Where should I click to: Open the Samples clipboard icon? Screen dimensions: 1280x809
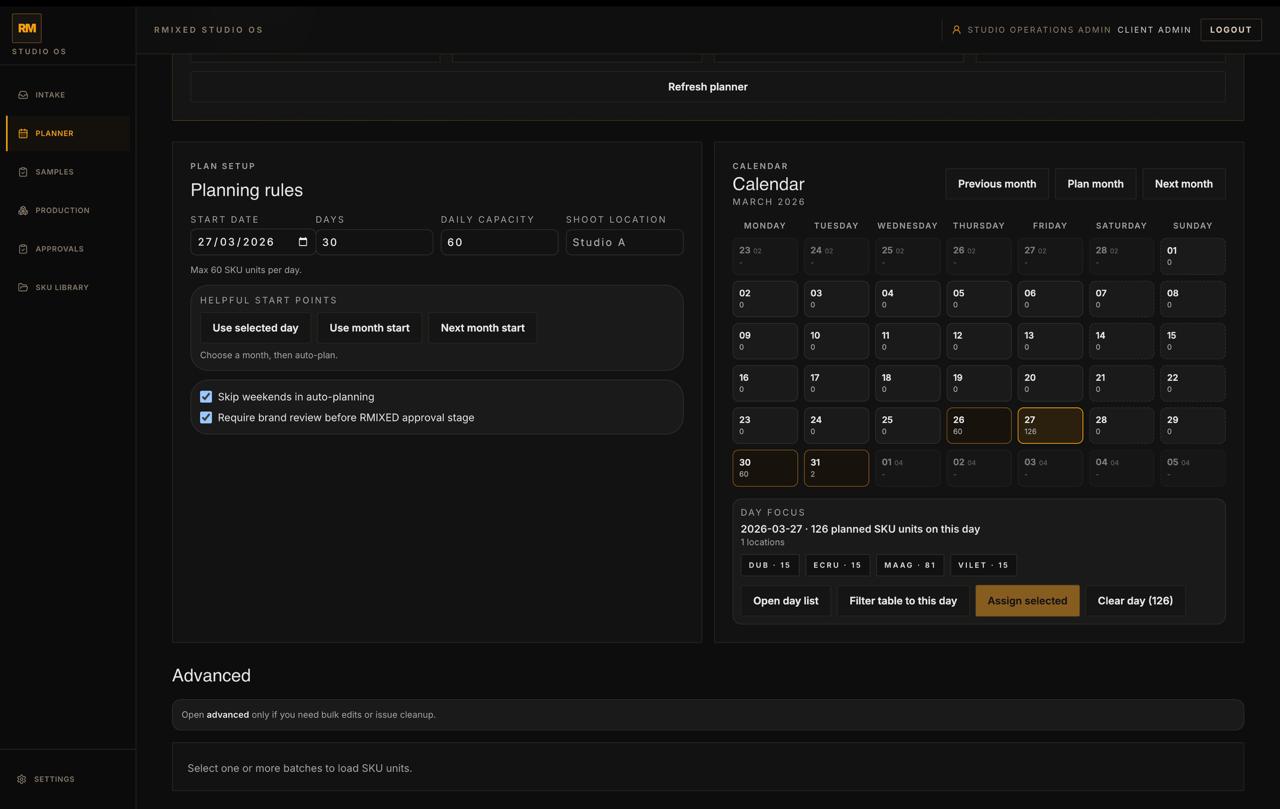[x=22, y=171]
